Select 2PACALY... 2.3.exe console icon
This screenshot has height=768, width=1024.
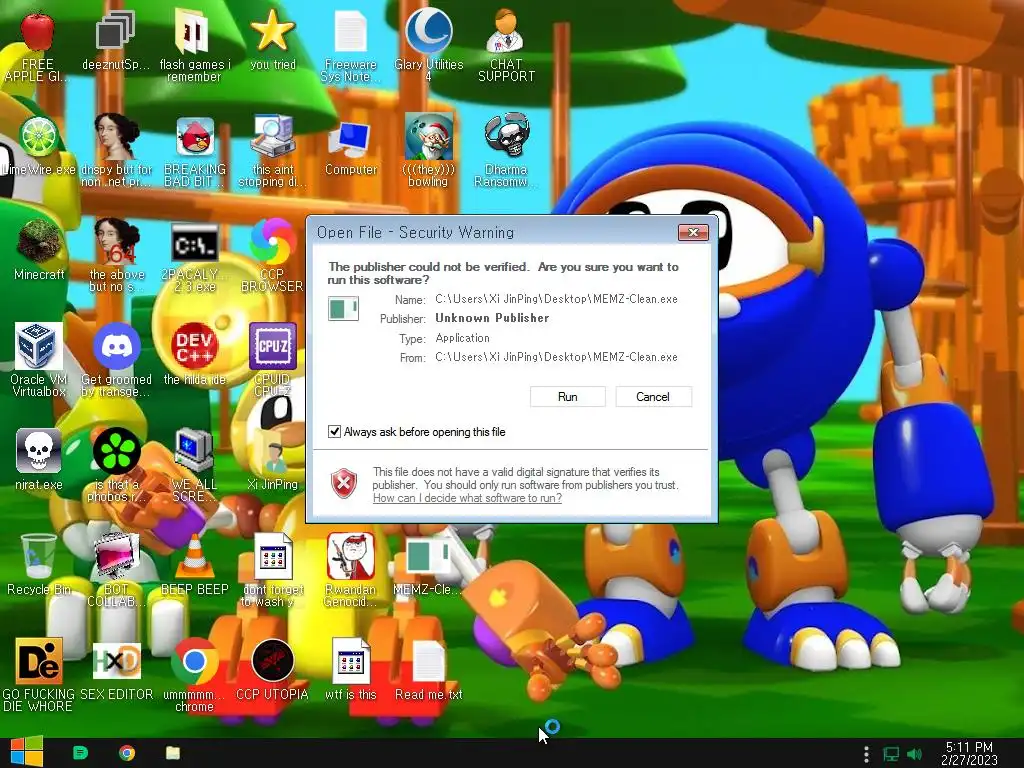pos(195,257)
